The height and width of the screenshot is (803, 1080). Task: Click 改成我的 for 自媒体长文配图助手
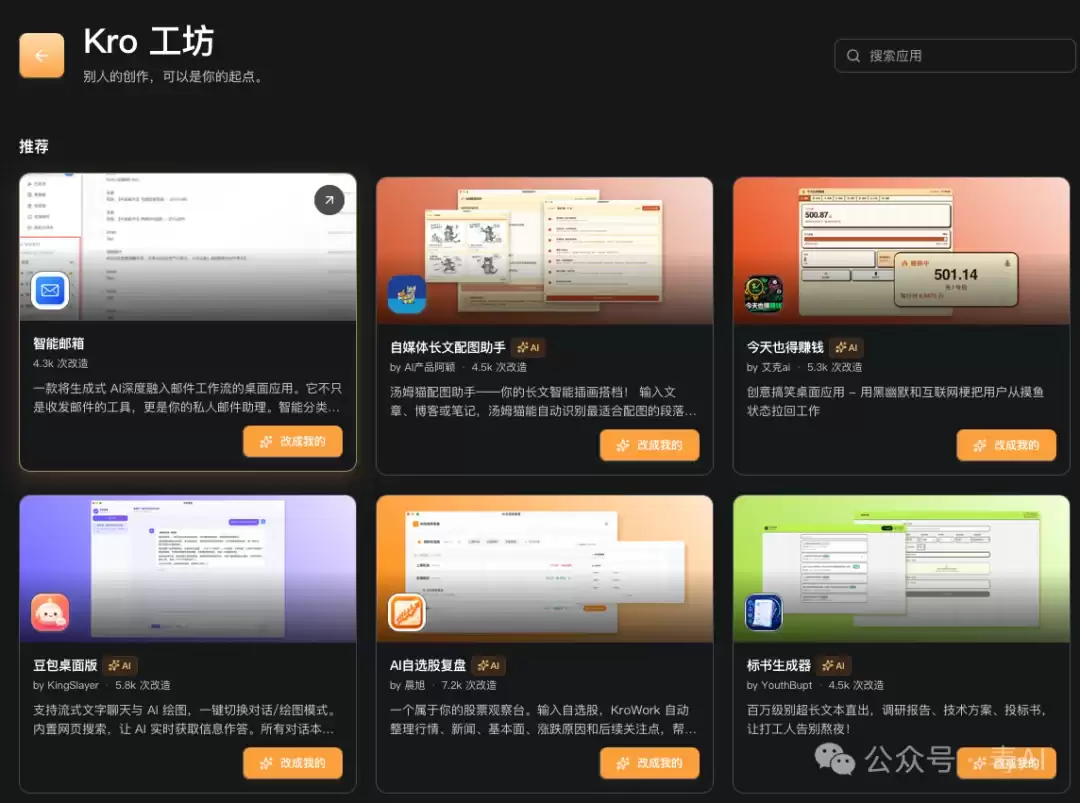[650, 445]
